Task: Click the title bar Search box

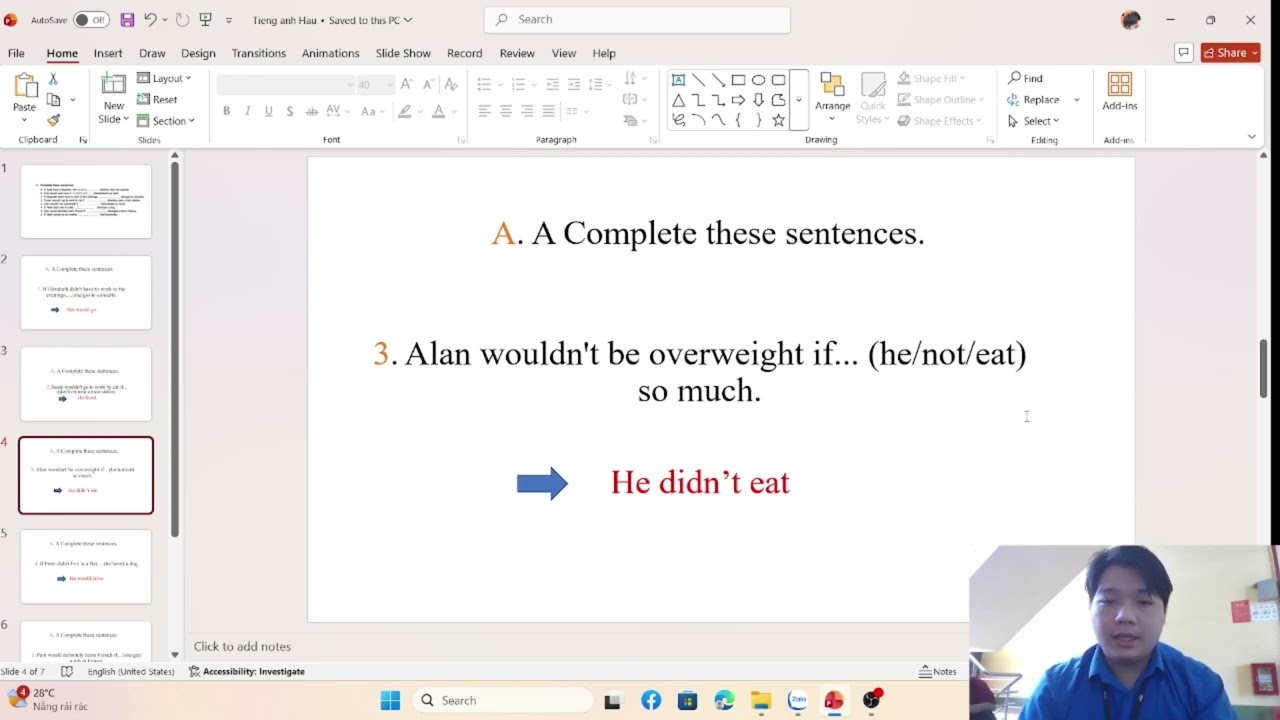Action: [637, 19]
